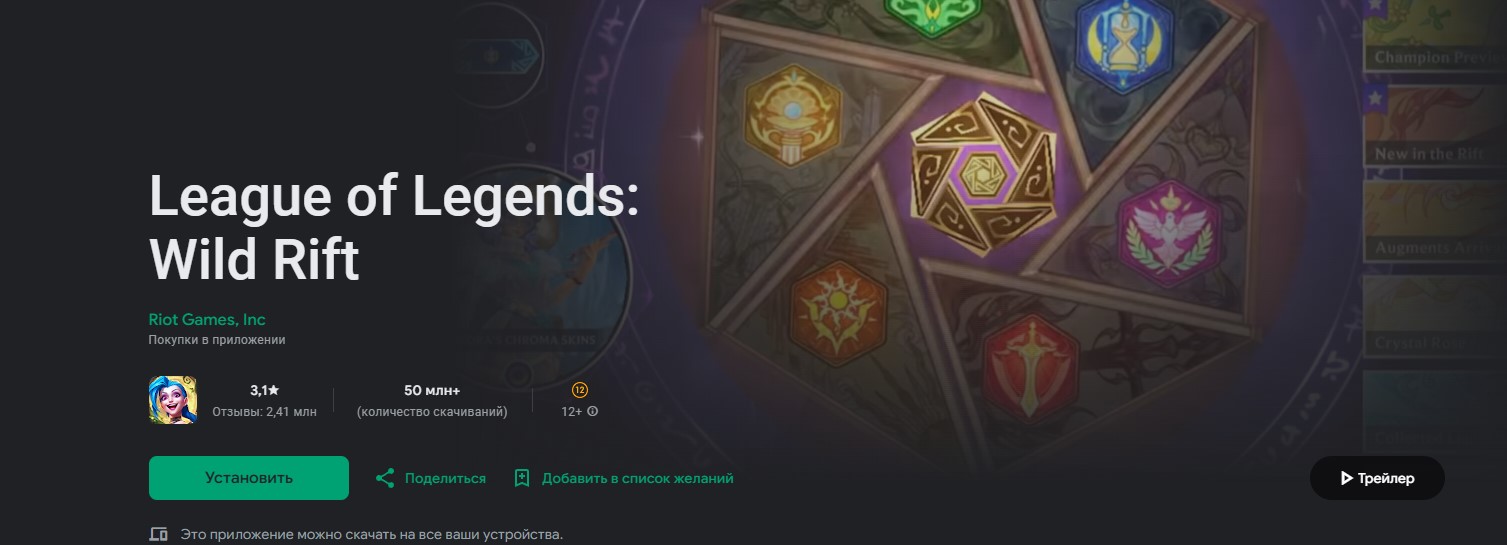Screen dimensions: 1507x545
Task: Open the Riot Games, Inc developer link
Action: [207, 320]
